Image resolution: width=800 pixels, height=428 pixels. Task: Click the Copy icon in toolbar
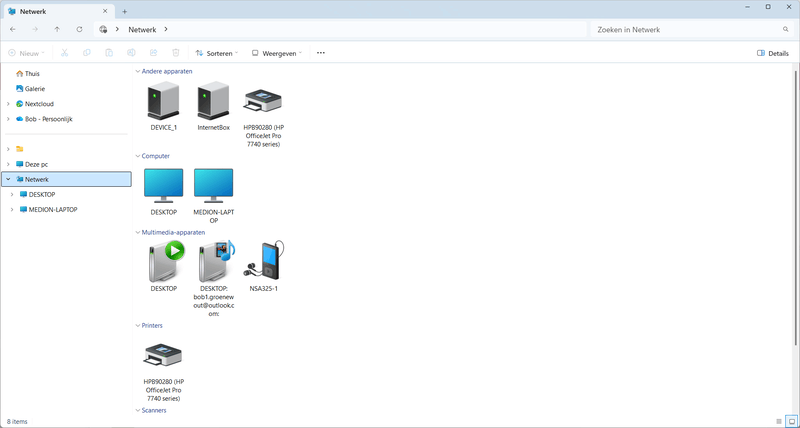click(87, 53)
